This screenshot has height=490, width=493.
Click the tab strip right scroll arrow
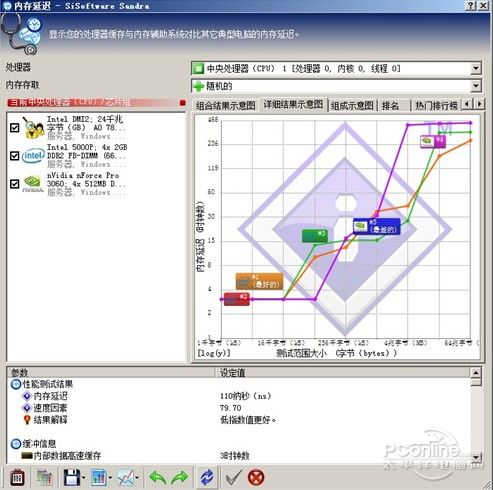point(479,104)
